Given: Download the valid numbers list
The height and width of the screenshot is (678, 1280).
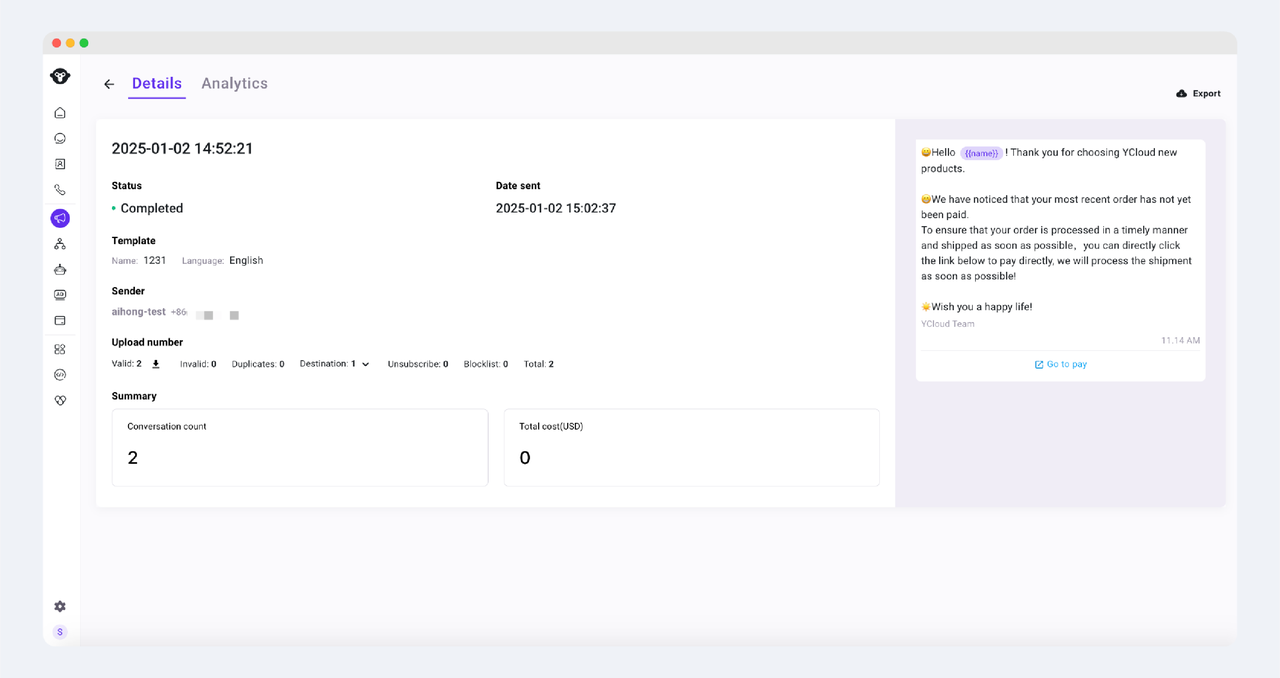Looking at the screenshot, I should (x=156, y=364).
